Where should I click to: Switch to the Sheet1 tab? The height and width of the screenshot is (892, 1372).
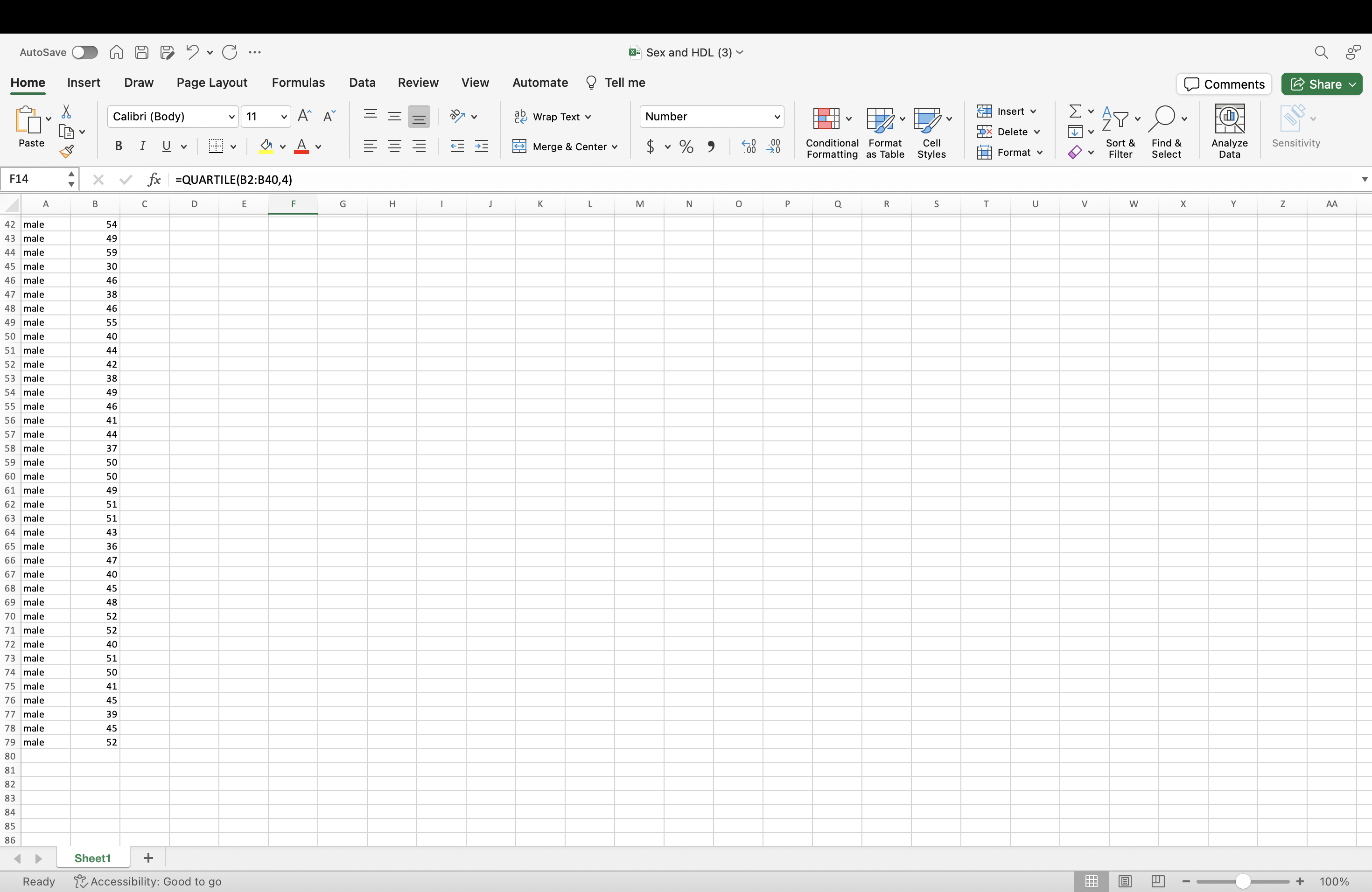pyautogui.click(x=92, y=858)
